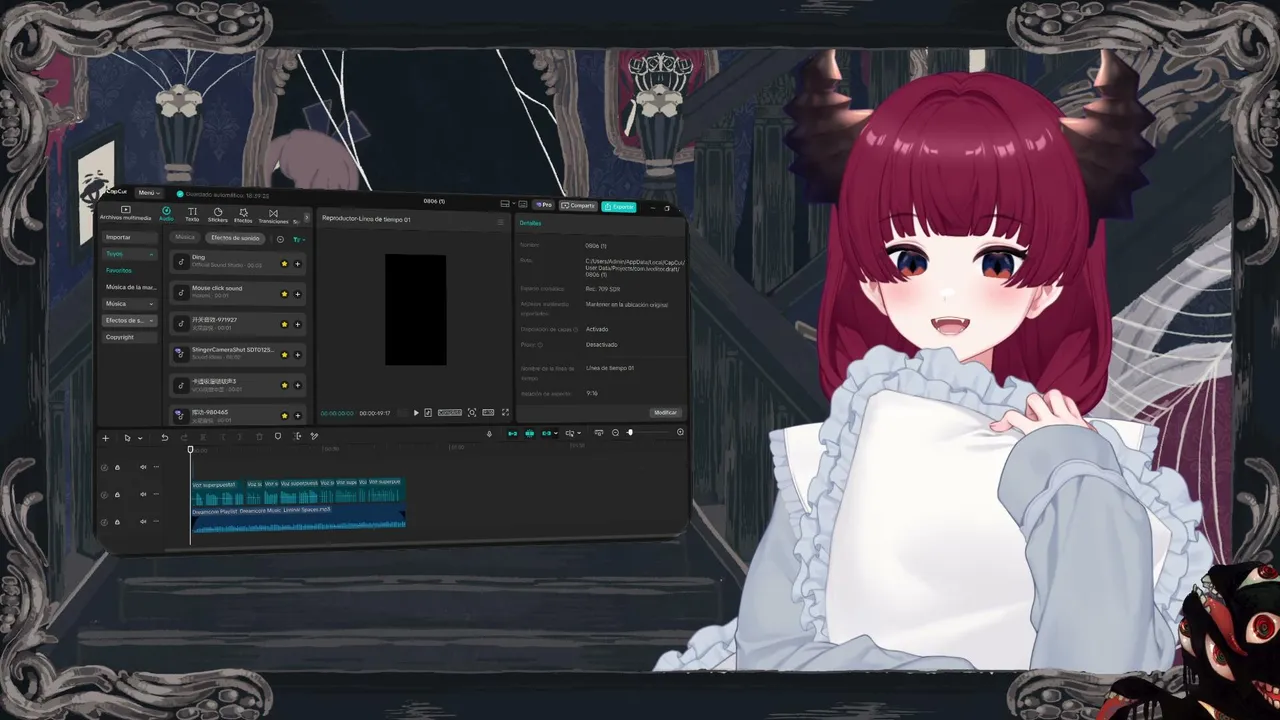Viewport: 1280px width, 720px height.
Task: Click the plus icon on the timeline toolbar
Action: [105, 438]
